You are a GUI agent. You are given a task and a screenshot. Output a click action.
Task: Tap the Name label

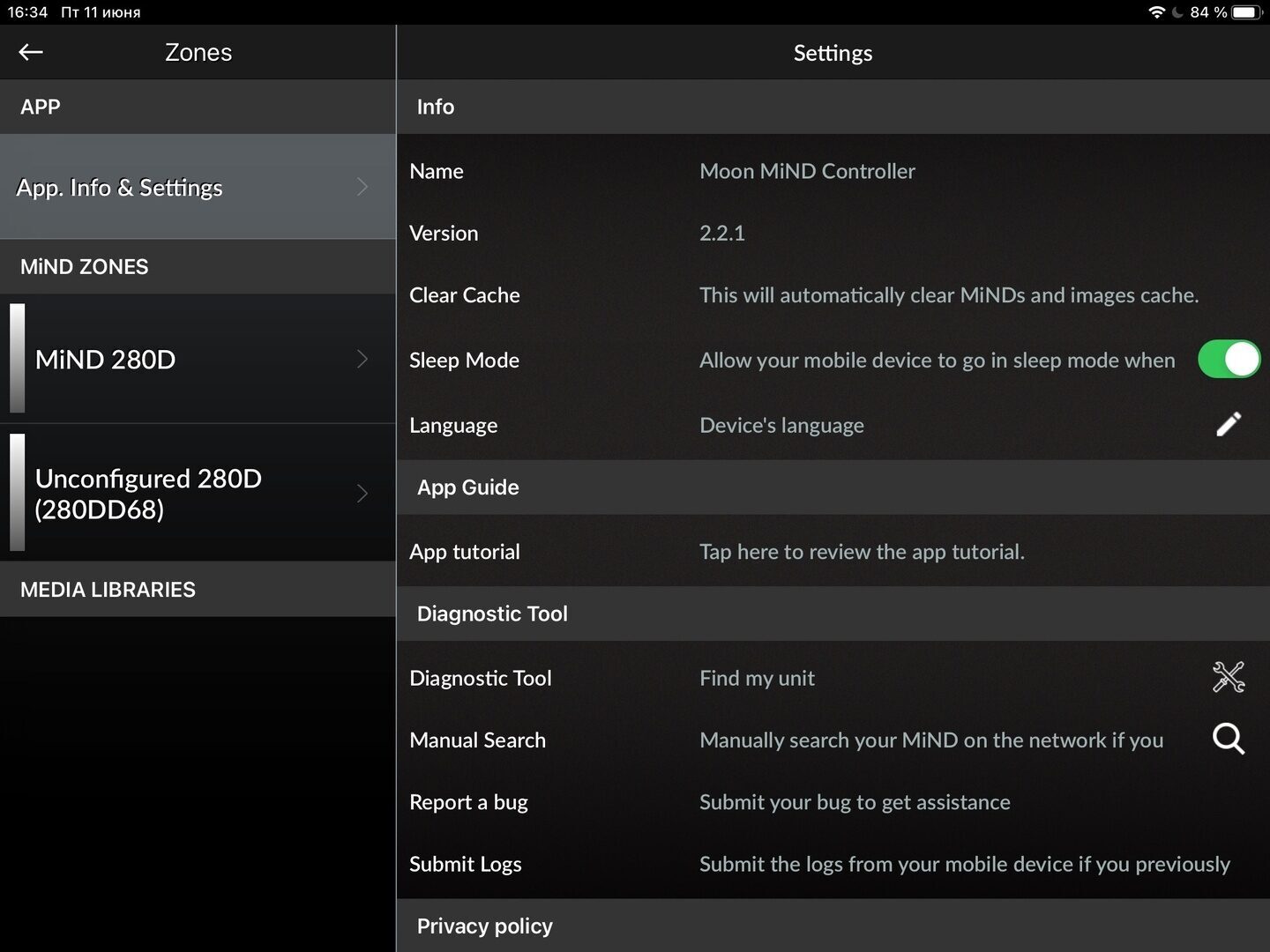click(x=437, y=171)
